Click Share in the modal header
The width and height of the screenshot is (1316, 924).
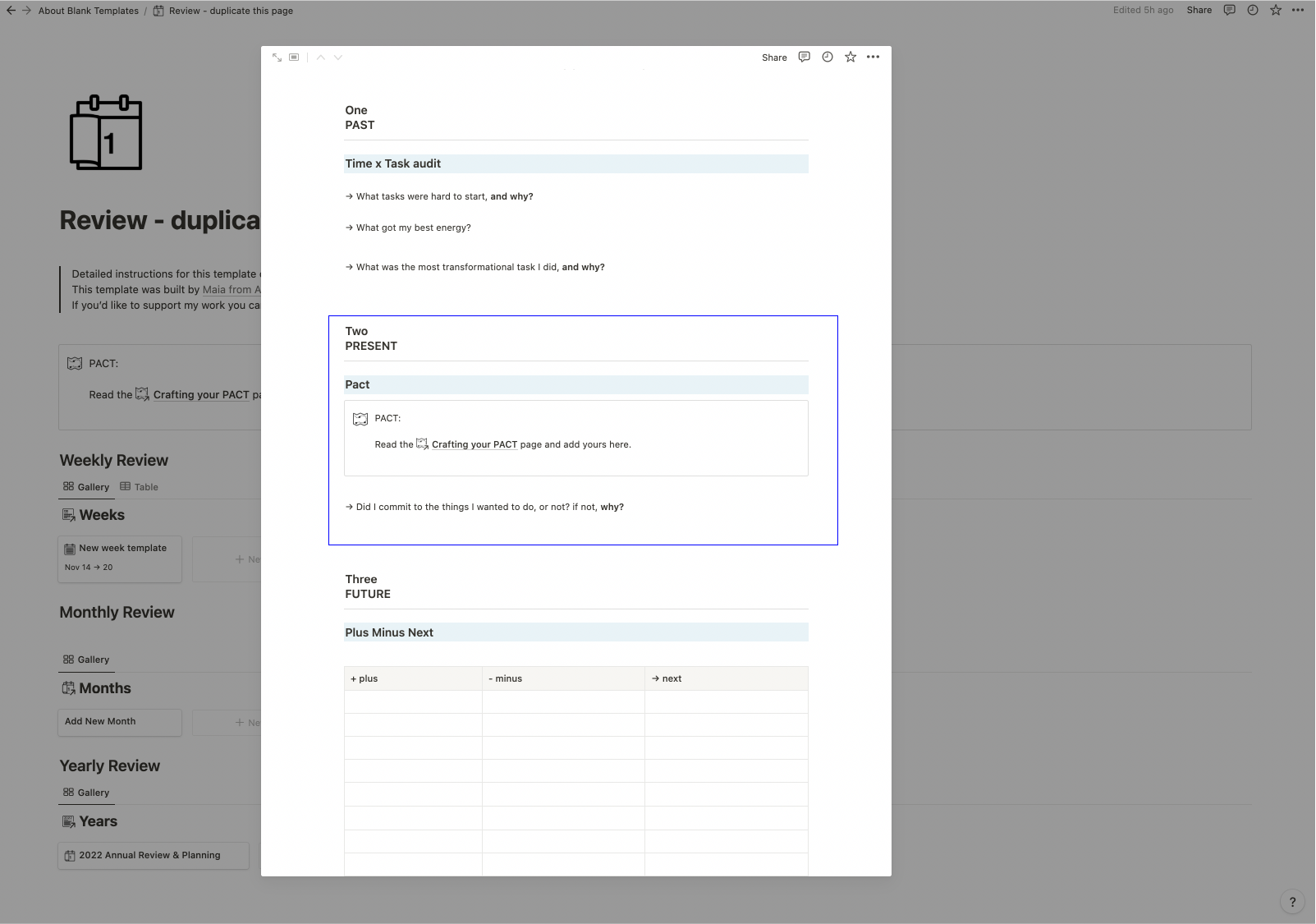point(774,57)
